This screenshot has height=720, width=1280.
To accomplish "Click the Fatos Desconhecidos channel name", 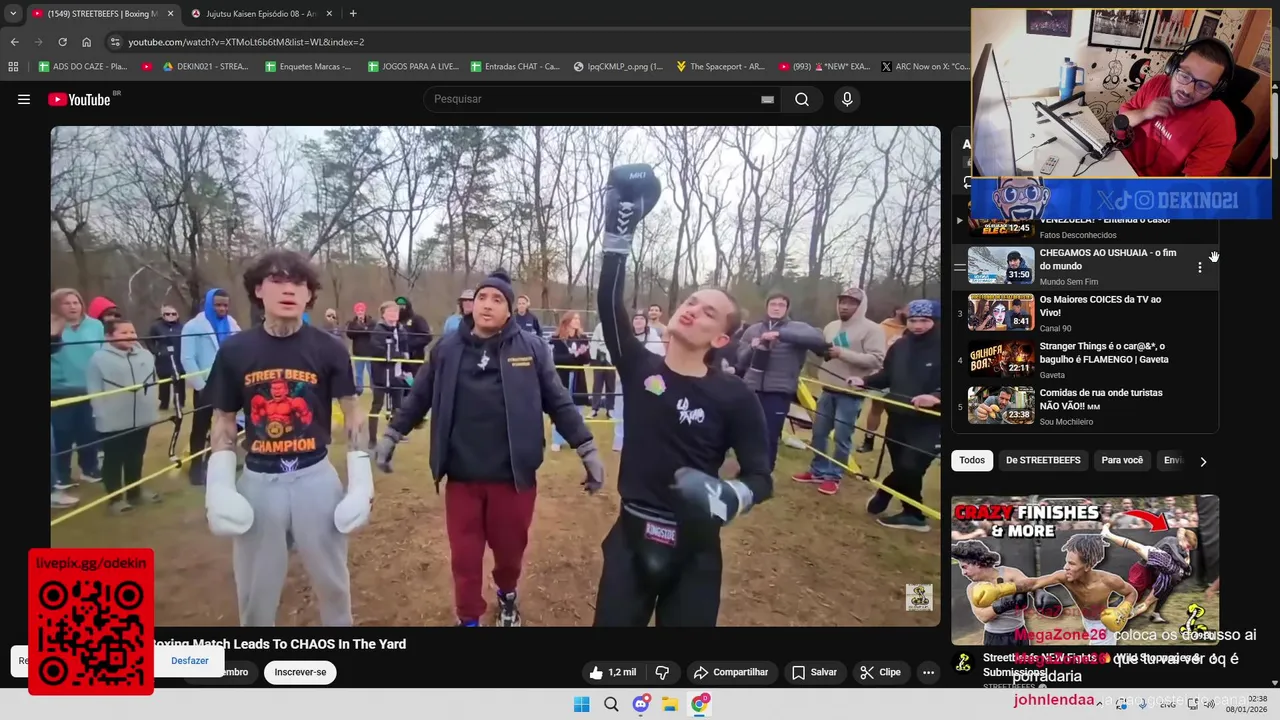I will click(1078, 235).
